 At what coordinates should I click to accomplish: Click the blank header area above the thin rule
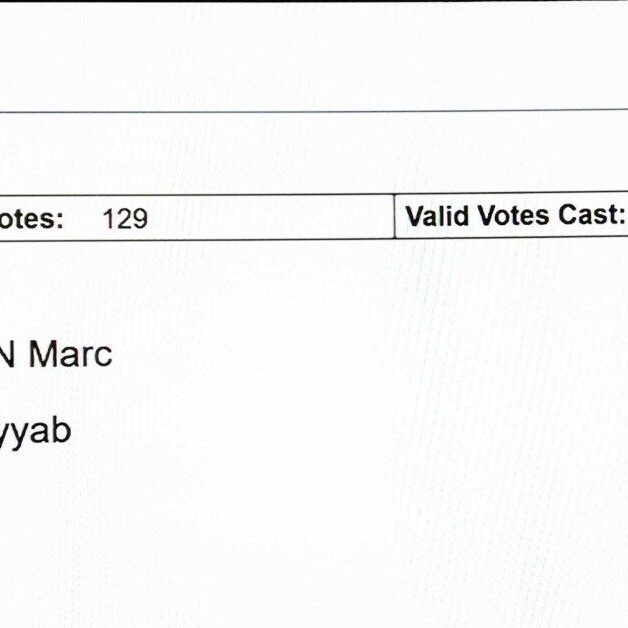point(314,56)
